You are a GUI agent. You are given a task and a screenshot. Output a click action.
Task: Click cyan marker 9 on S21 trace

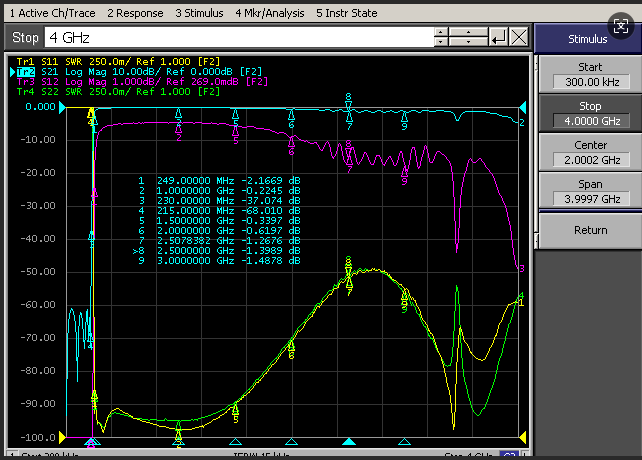pos(404,120)
